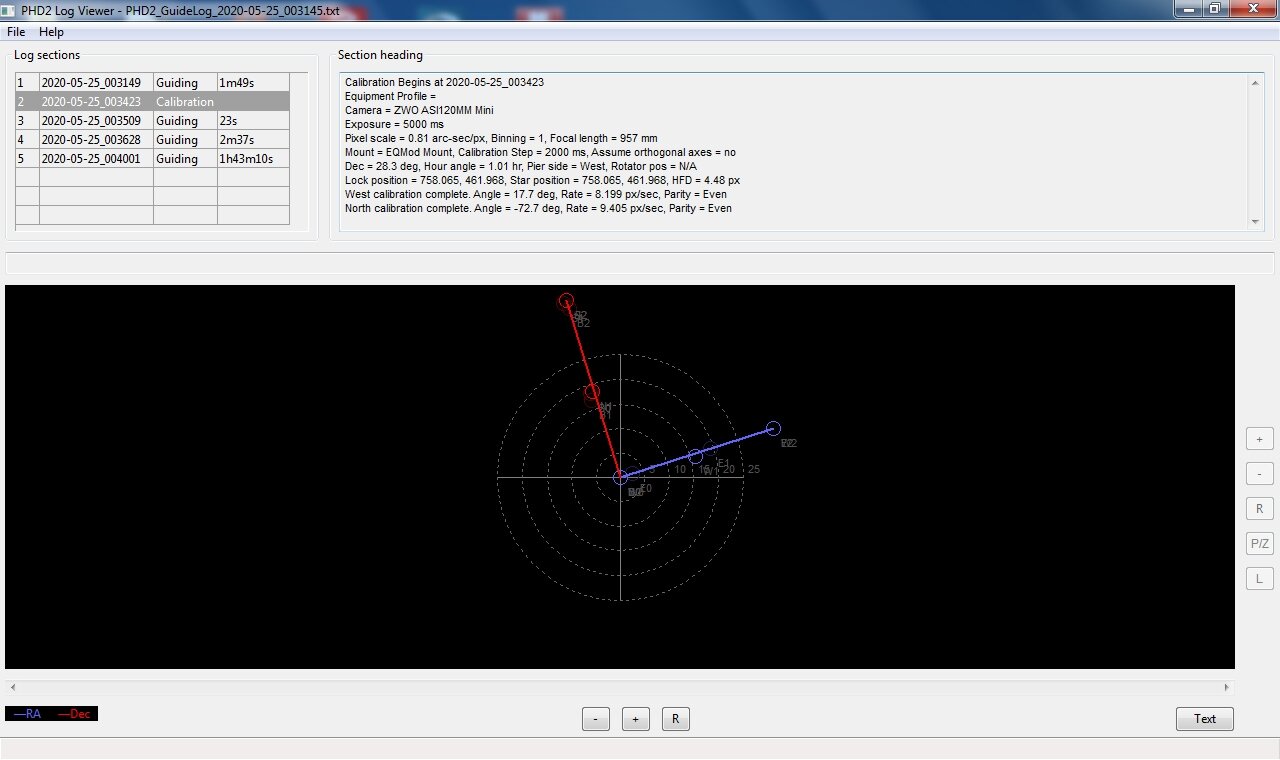Select log section 2020-05-25_003149
1280x760 pixels.
click(152, 82)
